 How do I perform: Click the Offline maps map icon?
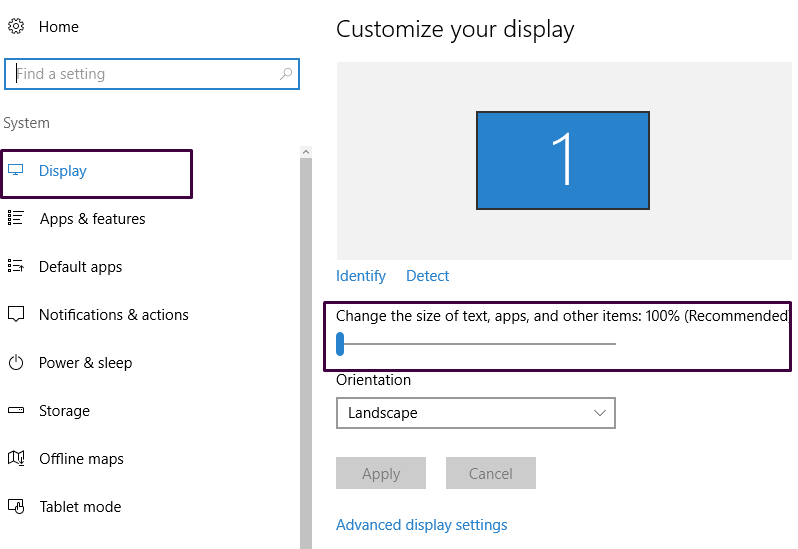point(16,458)
